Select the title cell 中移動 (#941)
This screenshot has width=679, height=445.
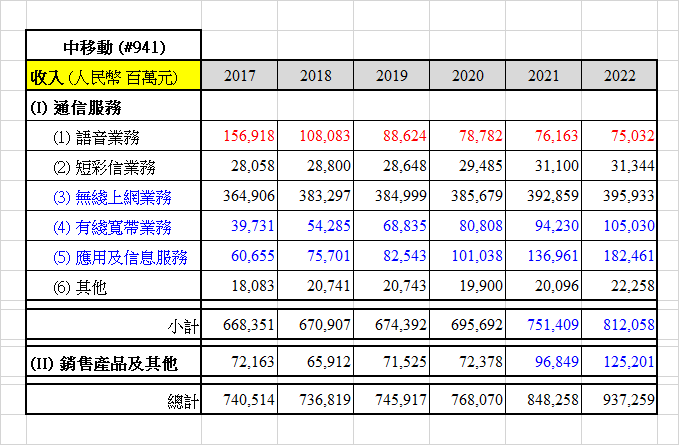pos(114,45)
